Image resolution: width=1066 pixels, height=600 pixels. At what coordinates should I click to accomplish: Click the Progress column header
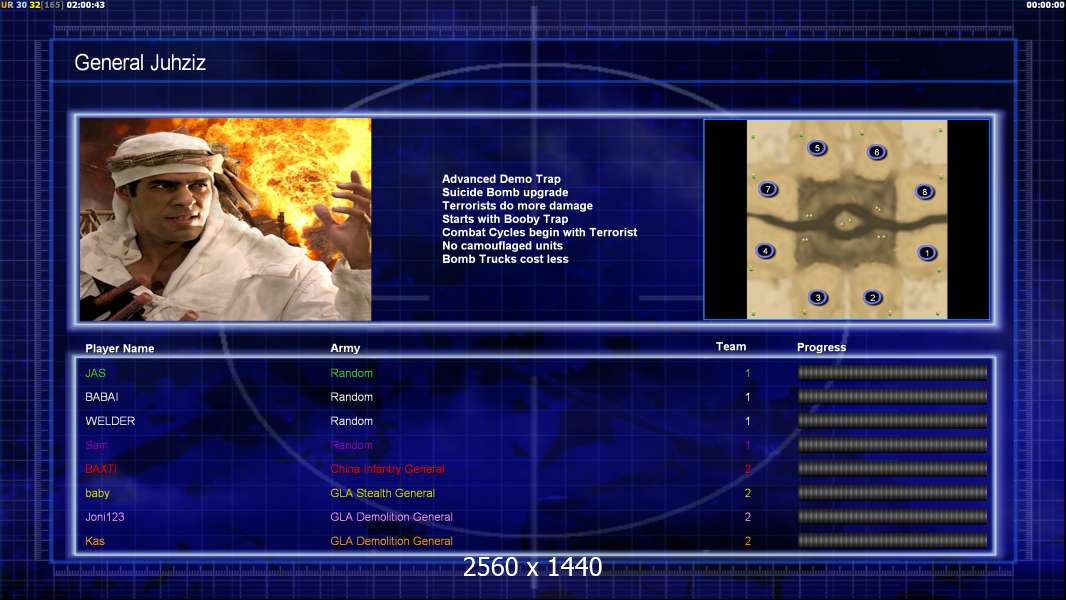pyautogui.click(x=821, y=347)
